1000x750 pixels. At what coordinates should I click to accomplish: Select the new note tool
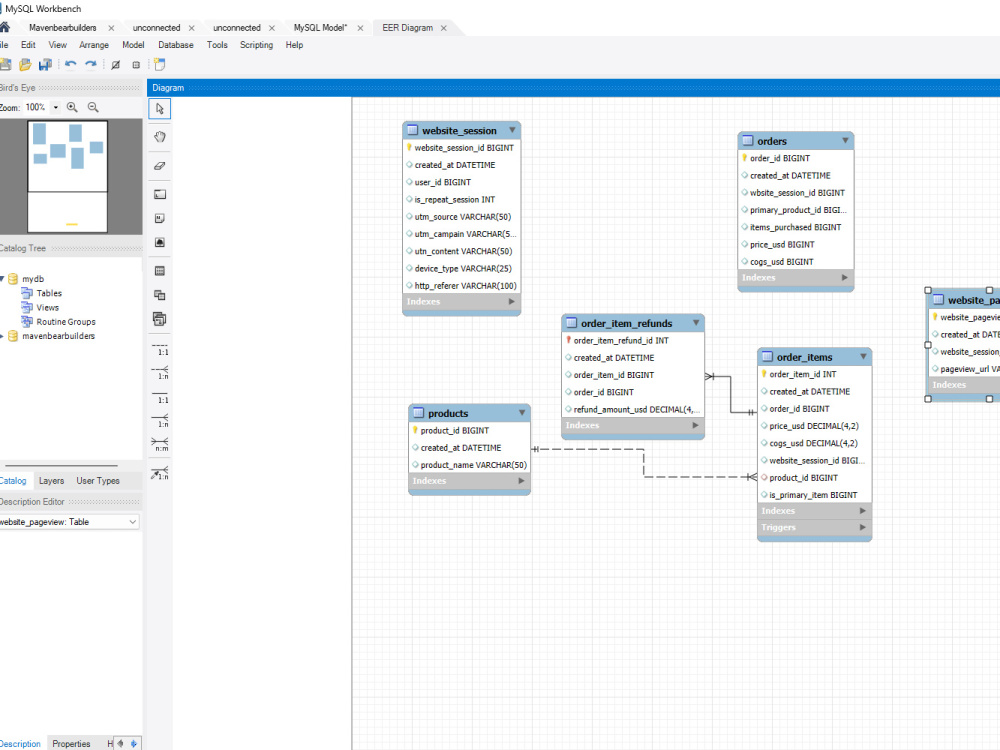pyautogui.click(x=159, y=218)
